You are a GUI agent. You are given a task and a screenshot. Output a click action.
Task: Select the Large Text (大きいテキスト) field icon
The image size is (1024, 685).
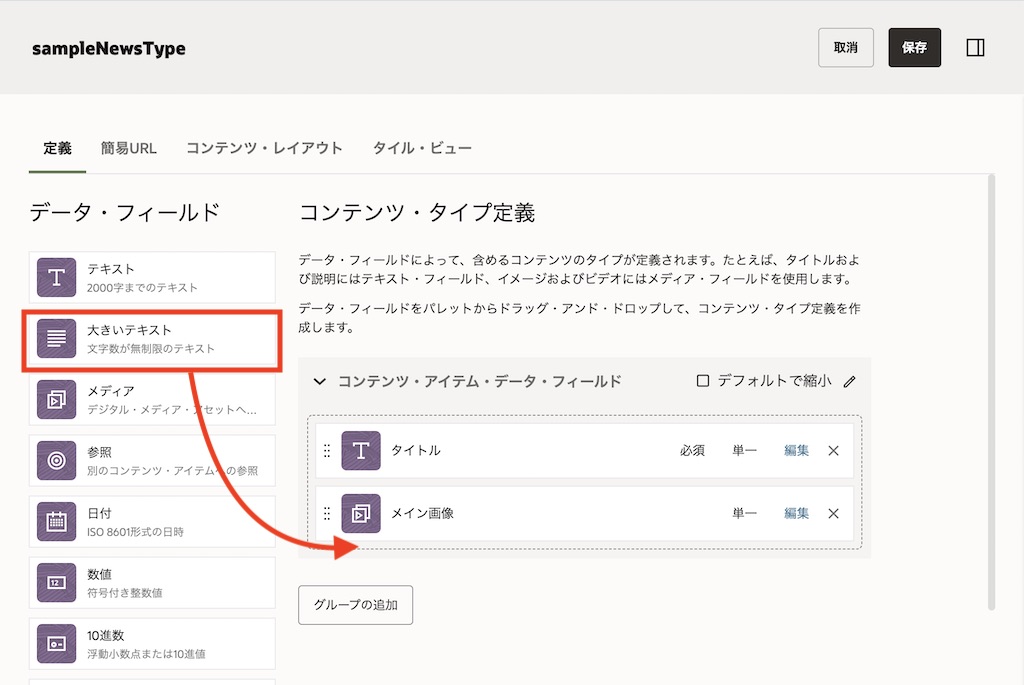click(x=57, y=338)
